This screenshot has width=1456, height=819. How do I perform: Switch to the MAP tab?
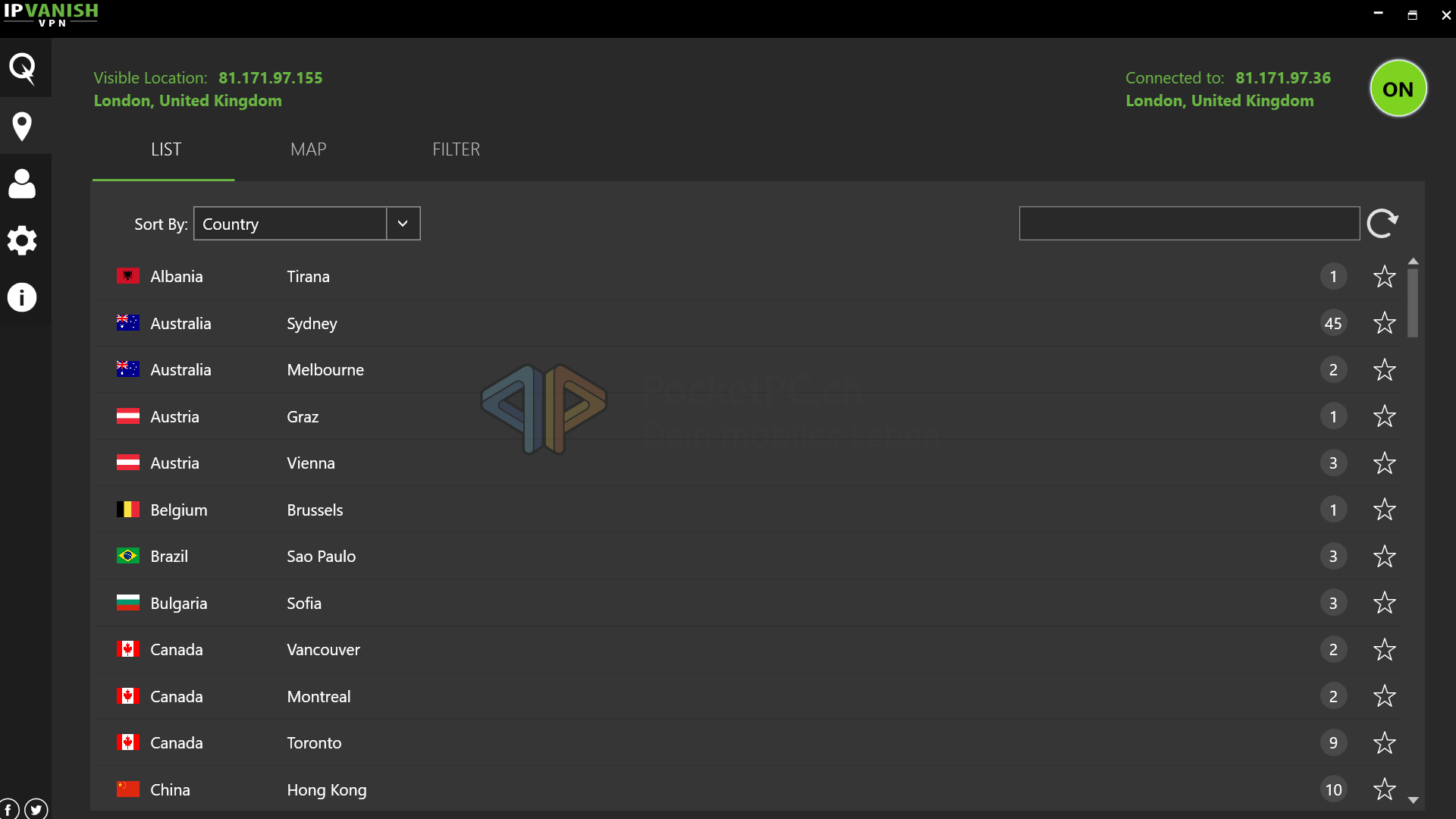309,149
